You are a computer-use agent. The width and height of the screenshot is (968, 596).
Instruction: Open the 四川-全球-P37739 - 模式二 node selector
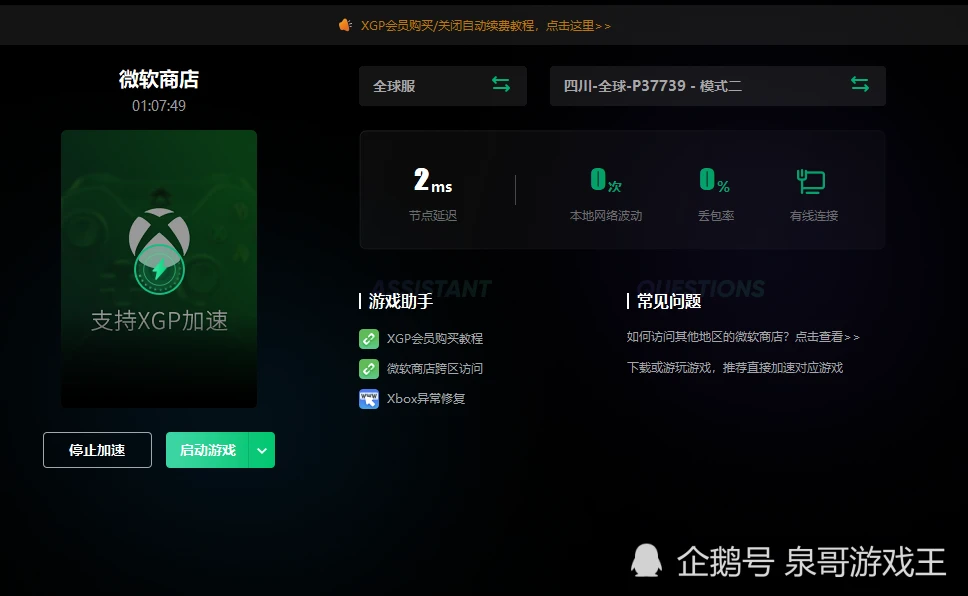[717, 86]
